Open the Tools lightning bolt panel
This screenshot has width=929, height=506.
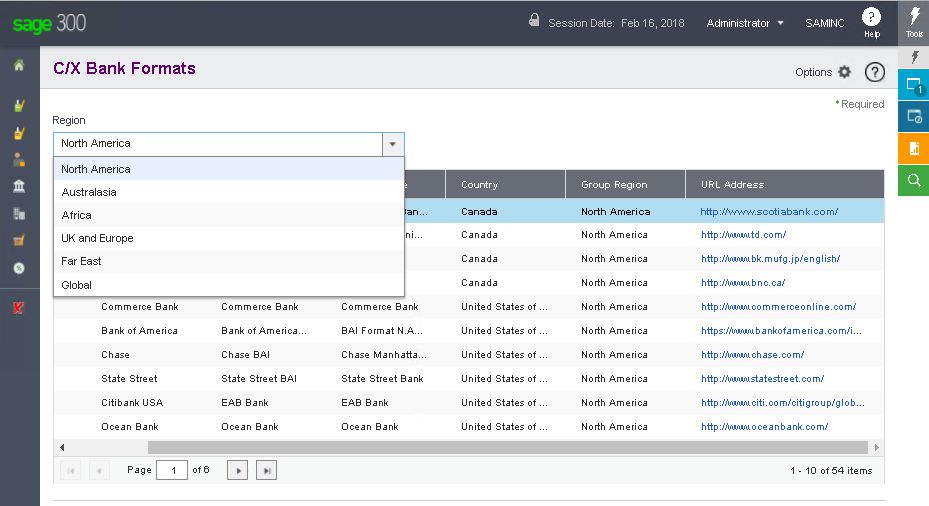pyautogui.click(x=913, y=22)
